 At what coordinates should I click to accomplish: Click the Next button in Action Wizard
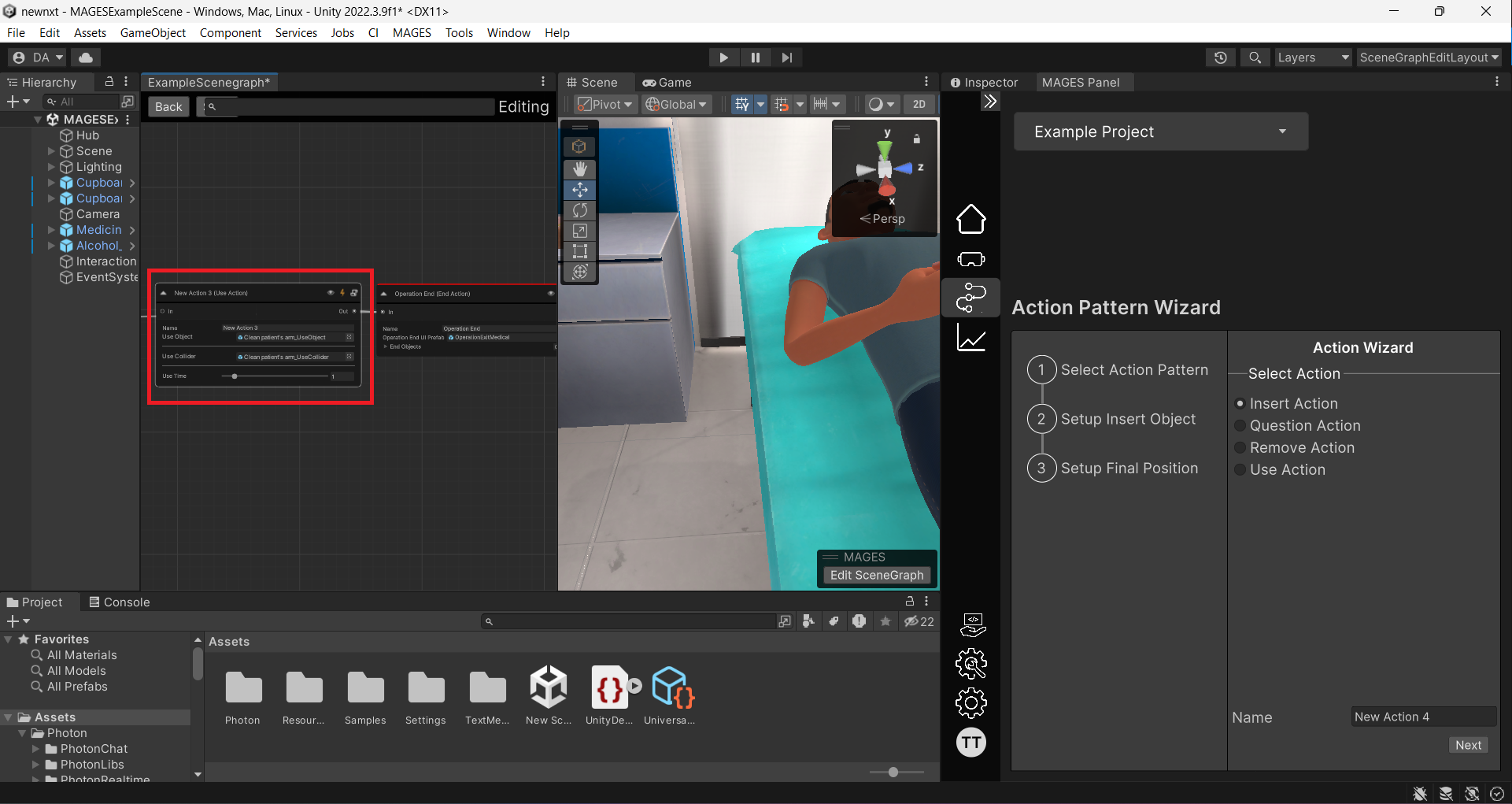(x=1468, y=745)
